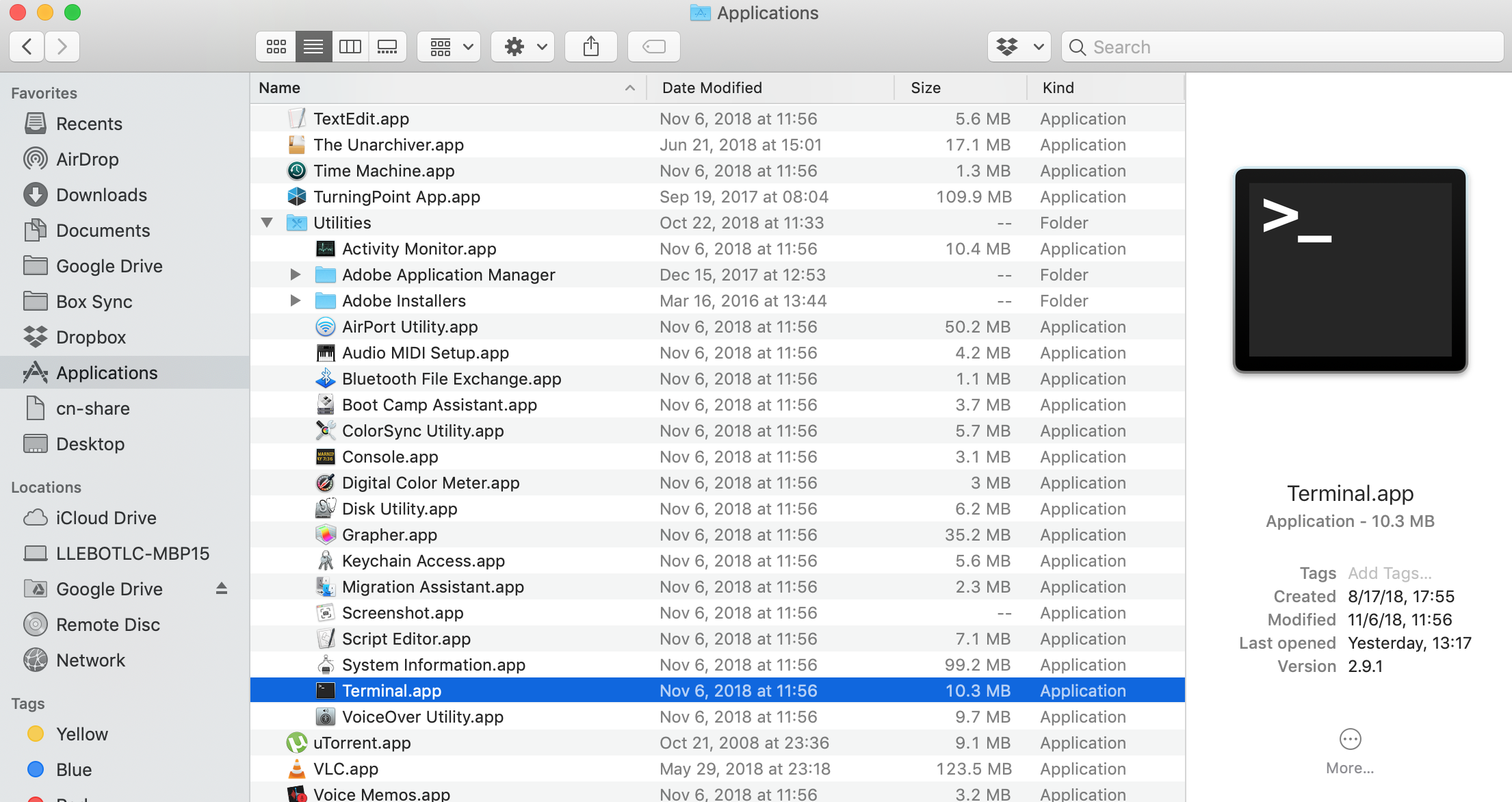Select AirDrop in the sidebar
This screenshot has width=1512, height=802.
(88, 159)
